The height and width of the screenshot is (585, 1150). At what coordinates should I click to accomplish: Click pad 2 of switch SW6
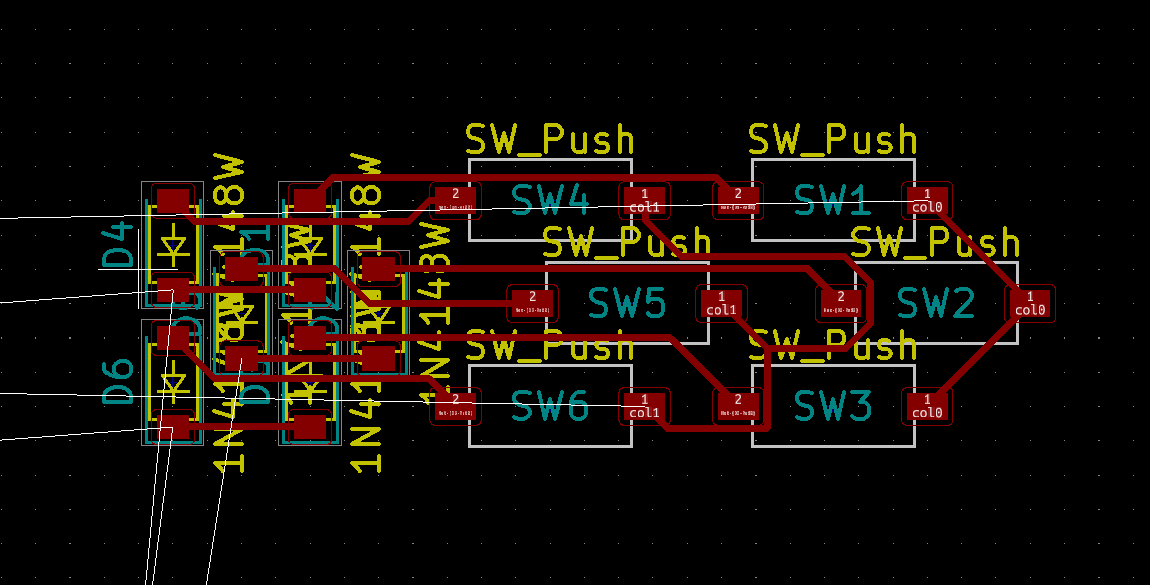[456, 406]
